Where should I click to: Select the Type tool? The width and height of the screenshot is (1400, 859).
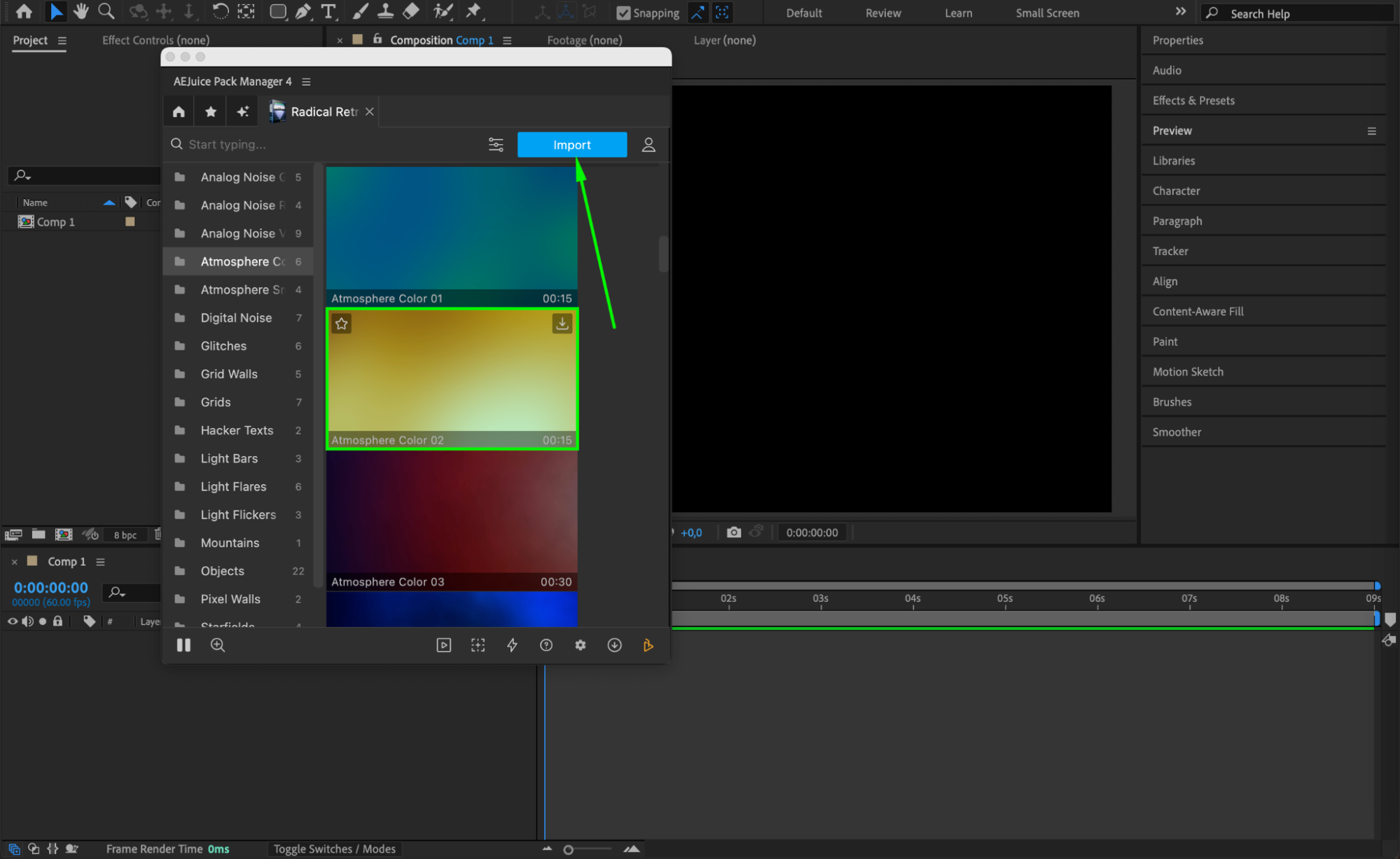(328, 11)
